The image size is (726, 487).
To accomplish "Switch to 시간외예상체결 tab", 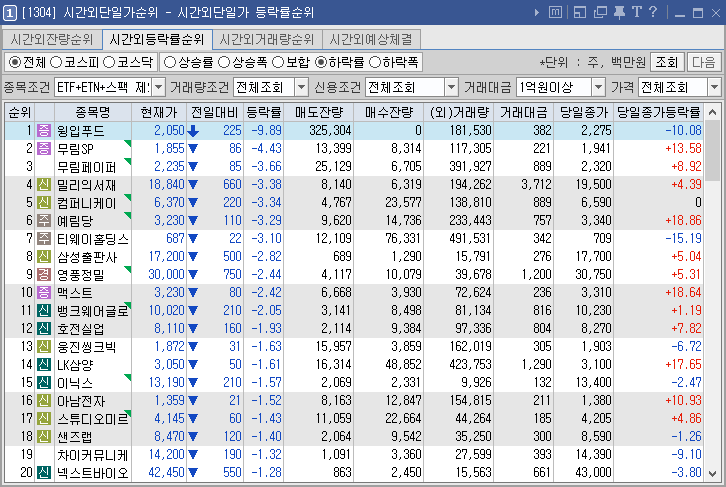I will click(371, 39).
